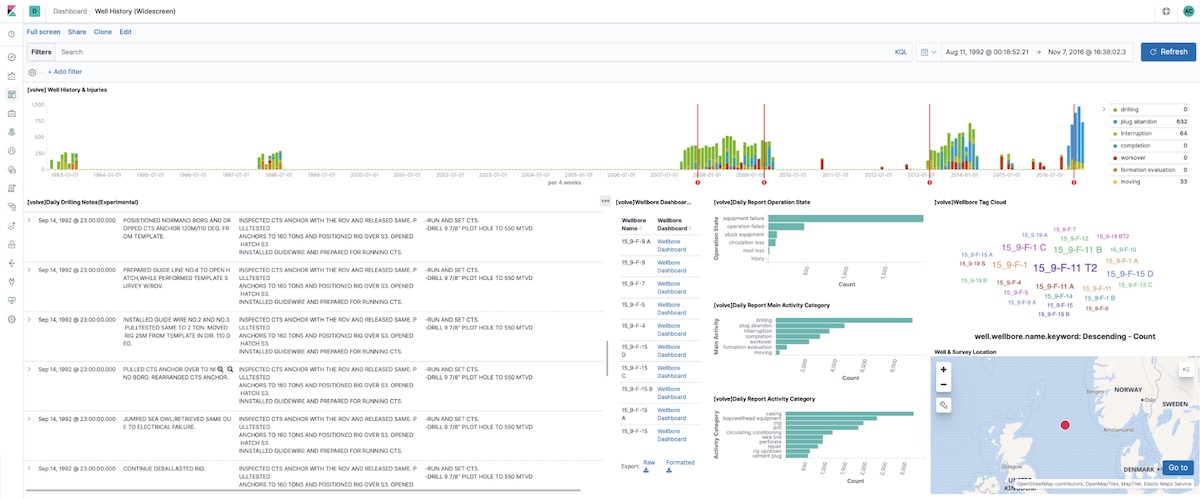Open filter options gear beside Add filter
1200x499 pixels.
(x=33, y=72)
